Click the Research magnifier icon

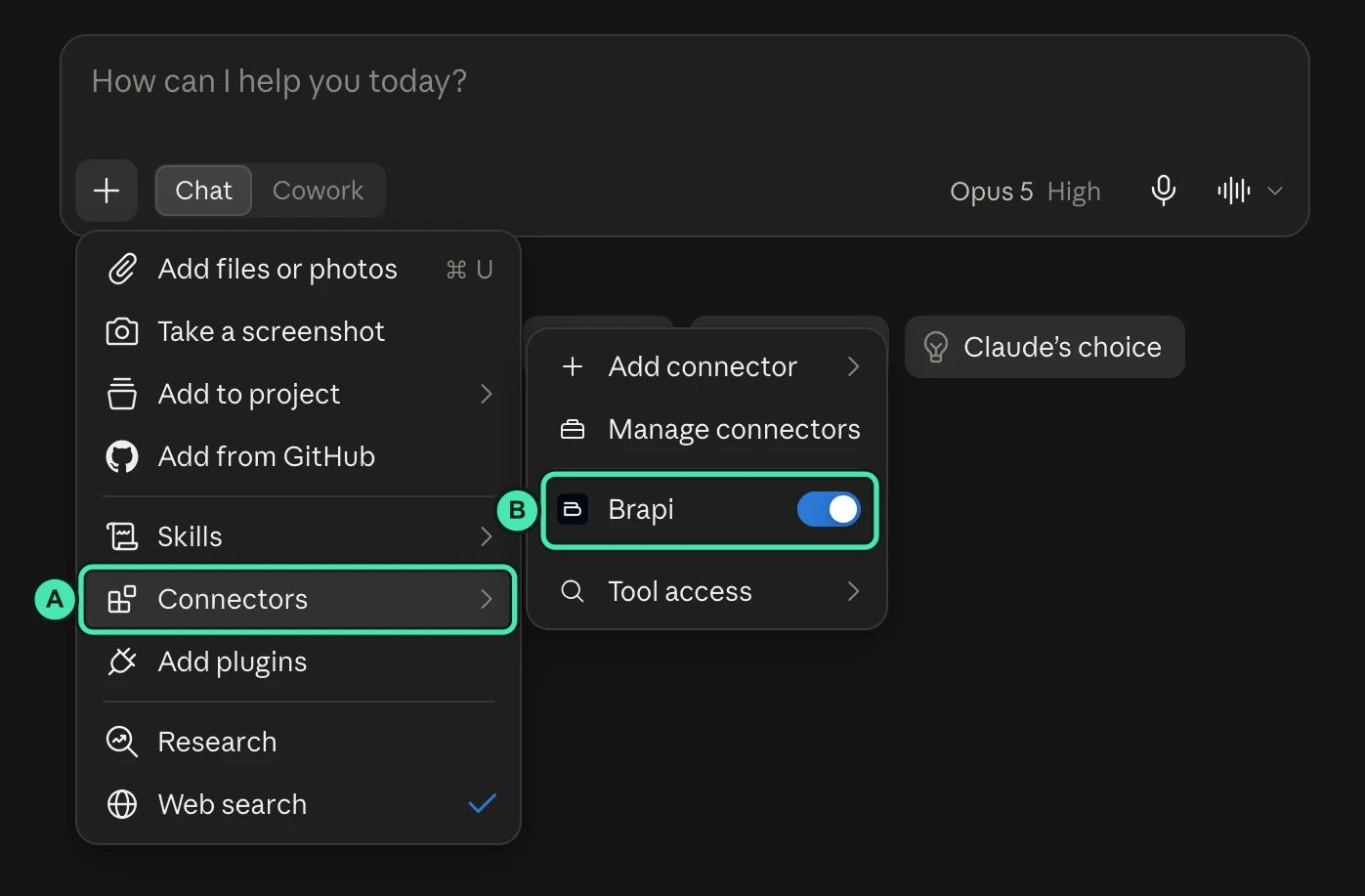pyautogui.click(x=122, y=742)
